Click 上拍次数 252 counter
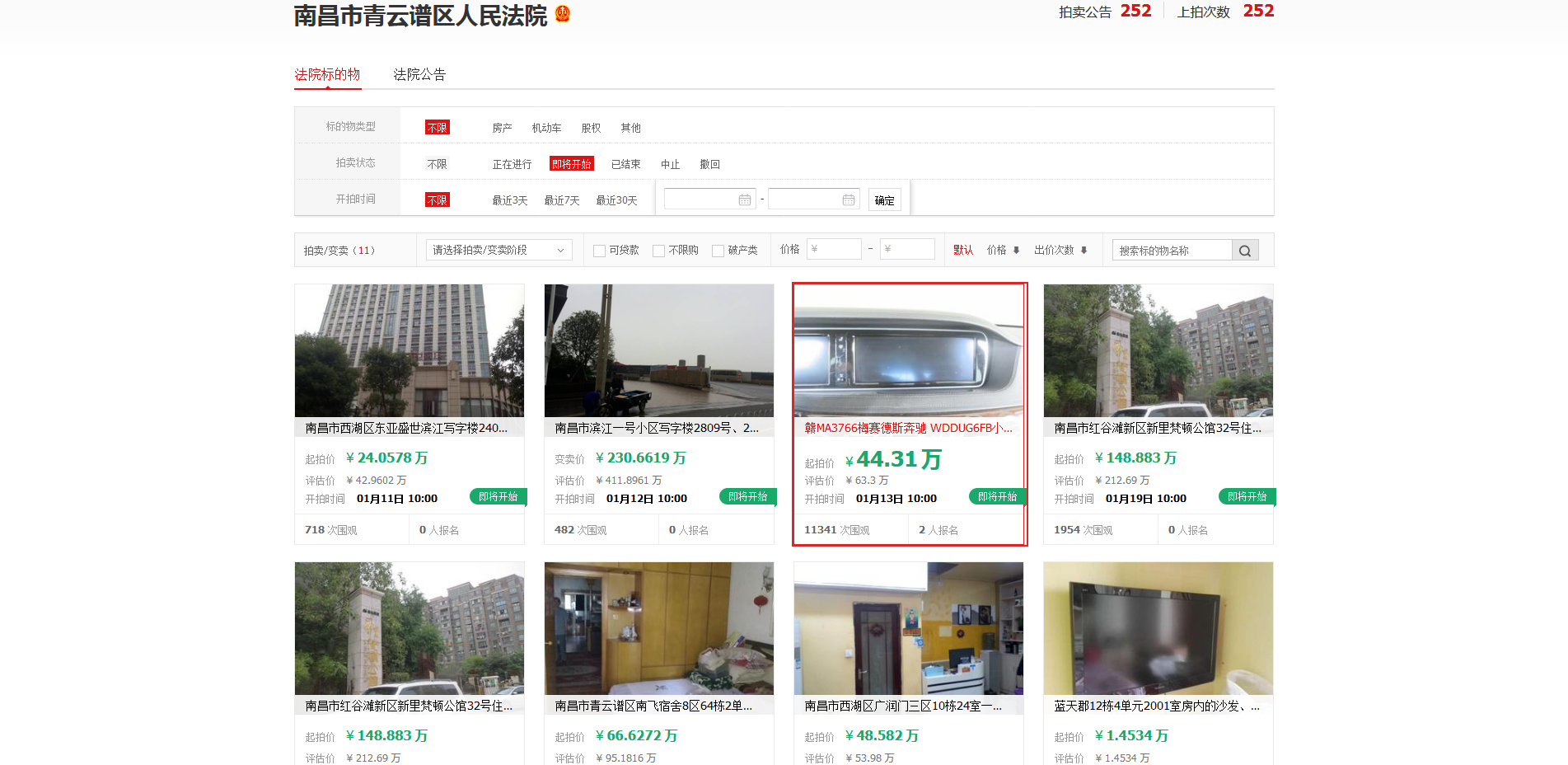The width and height of the screenshot is (1568, 765). [x=1225, y=12]
